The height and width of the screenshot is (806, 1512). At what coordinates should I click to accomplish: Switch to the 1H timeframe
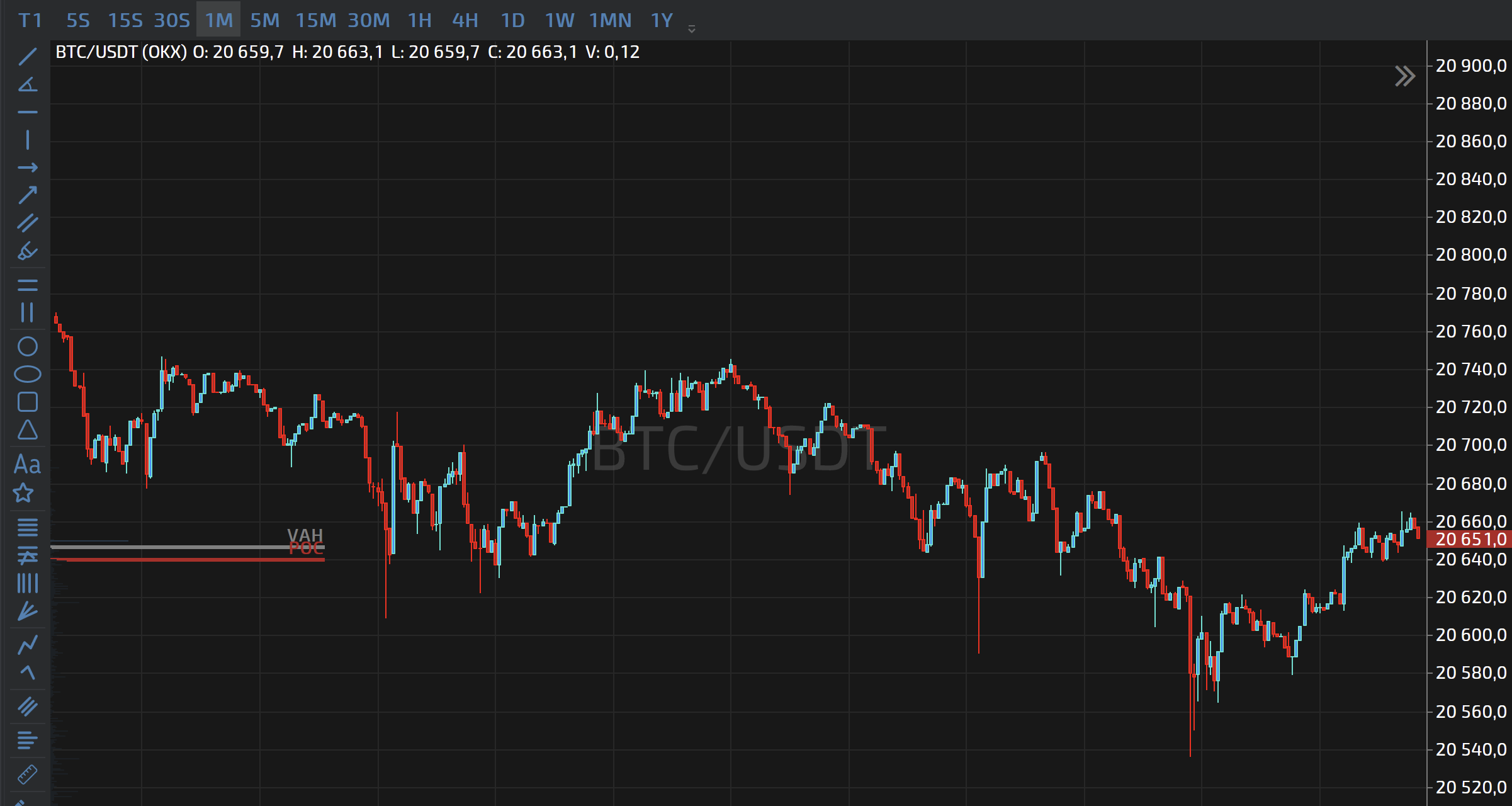point(419,21)
